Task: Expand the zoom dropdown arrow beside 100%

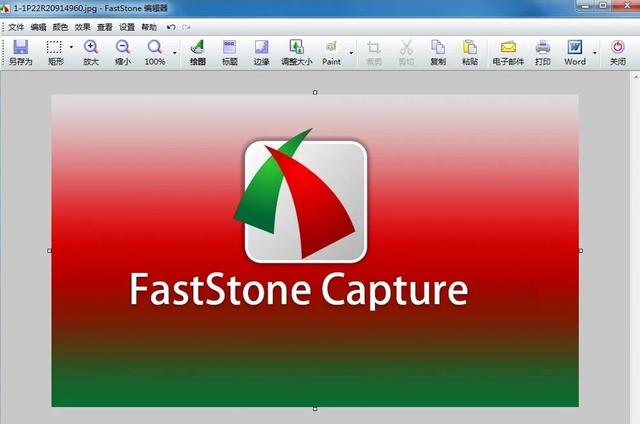Action: (x=175, y=53)
